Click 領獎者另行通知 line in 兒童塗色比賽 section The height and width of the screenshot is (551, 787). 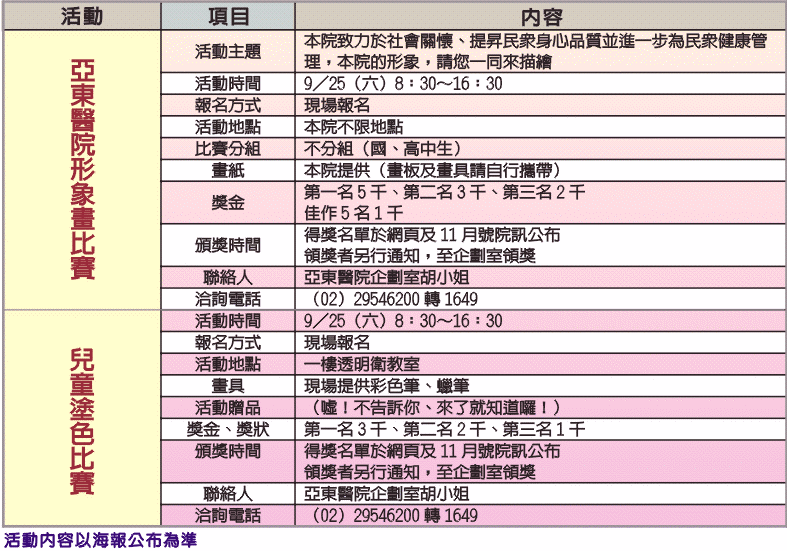point(420,472)
